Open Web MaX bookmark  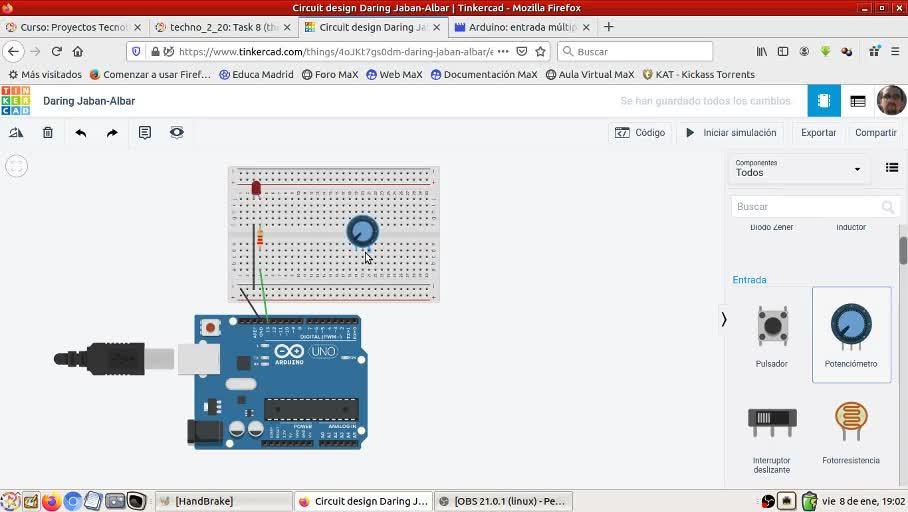394,74
